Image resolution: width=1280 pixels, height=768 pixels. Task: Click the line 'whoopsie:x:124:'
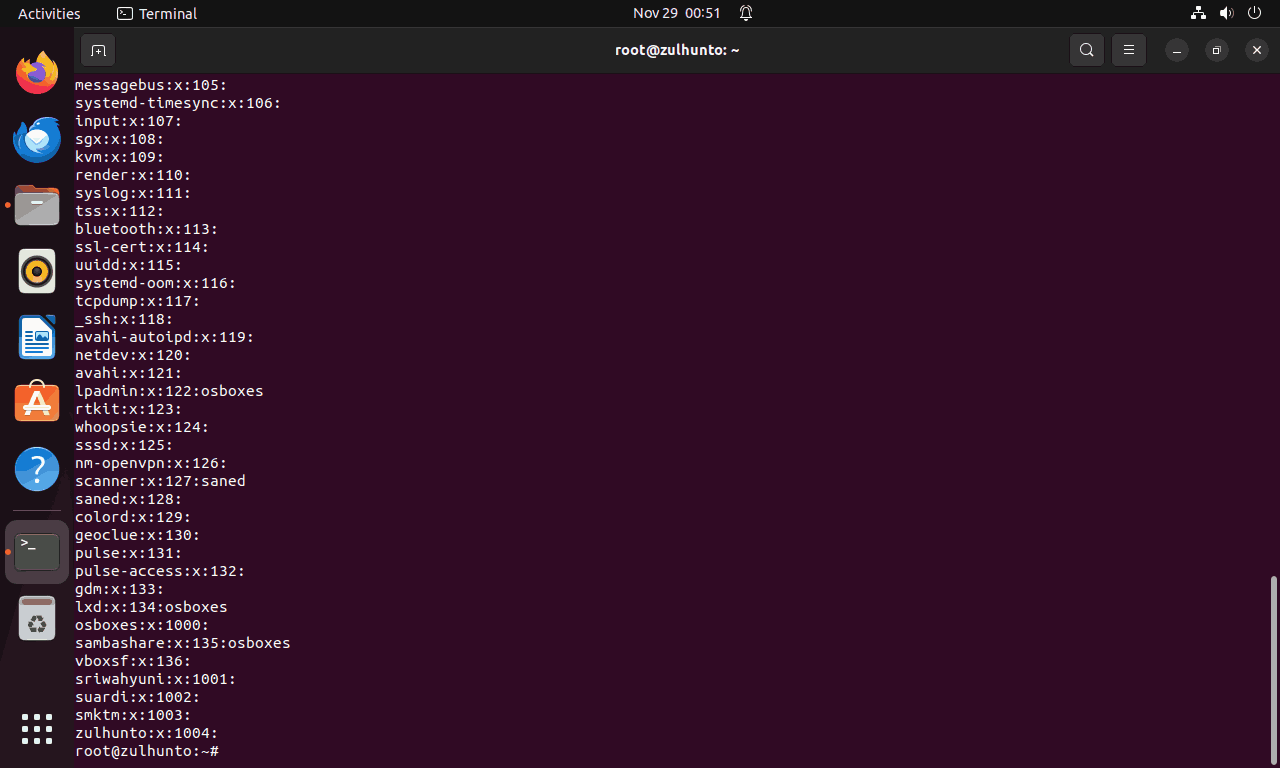coord(142,427)
